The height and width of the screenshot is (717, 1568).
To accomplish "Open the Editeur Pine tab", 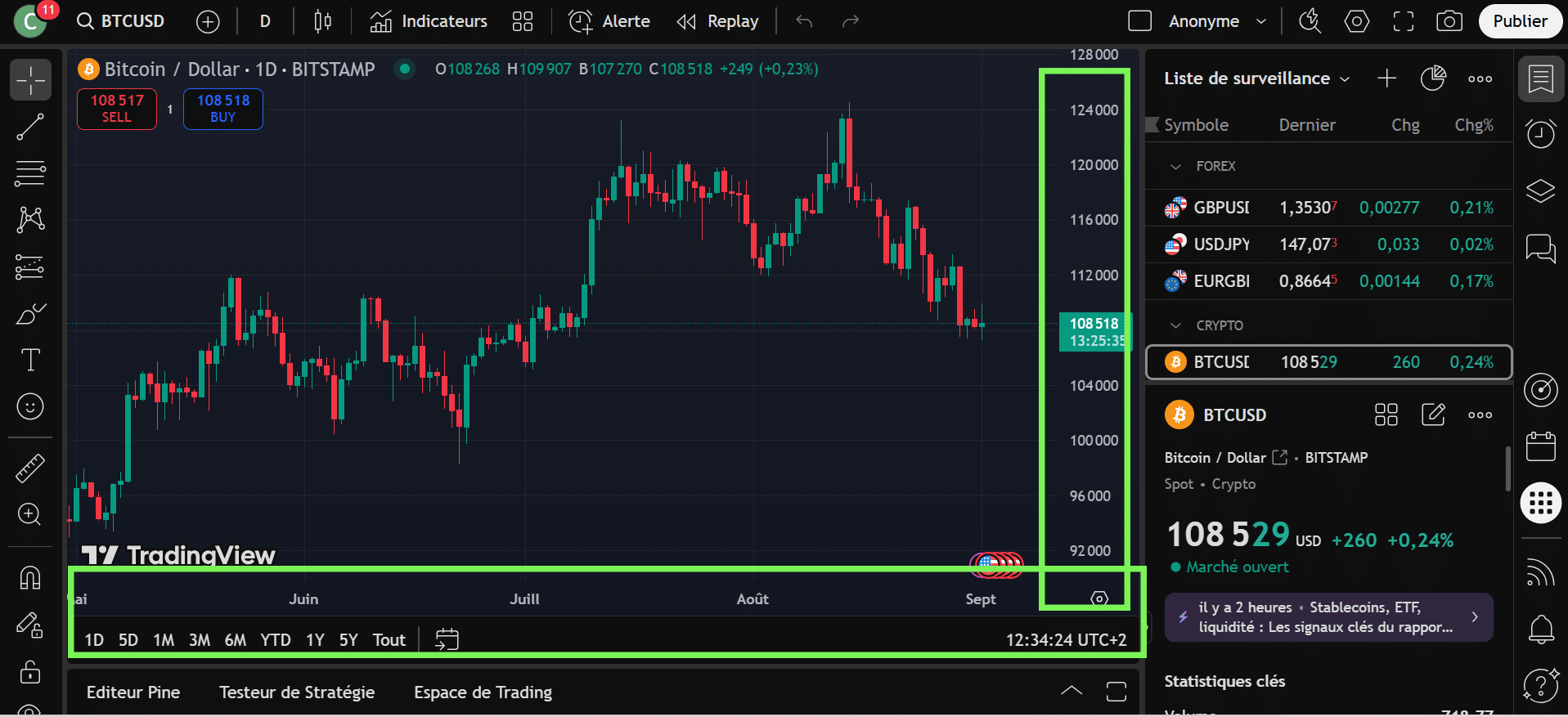I will pyautogui.click(x=133, y=692).
